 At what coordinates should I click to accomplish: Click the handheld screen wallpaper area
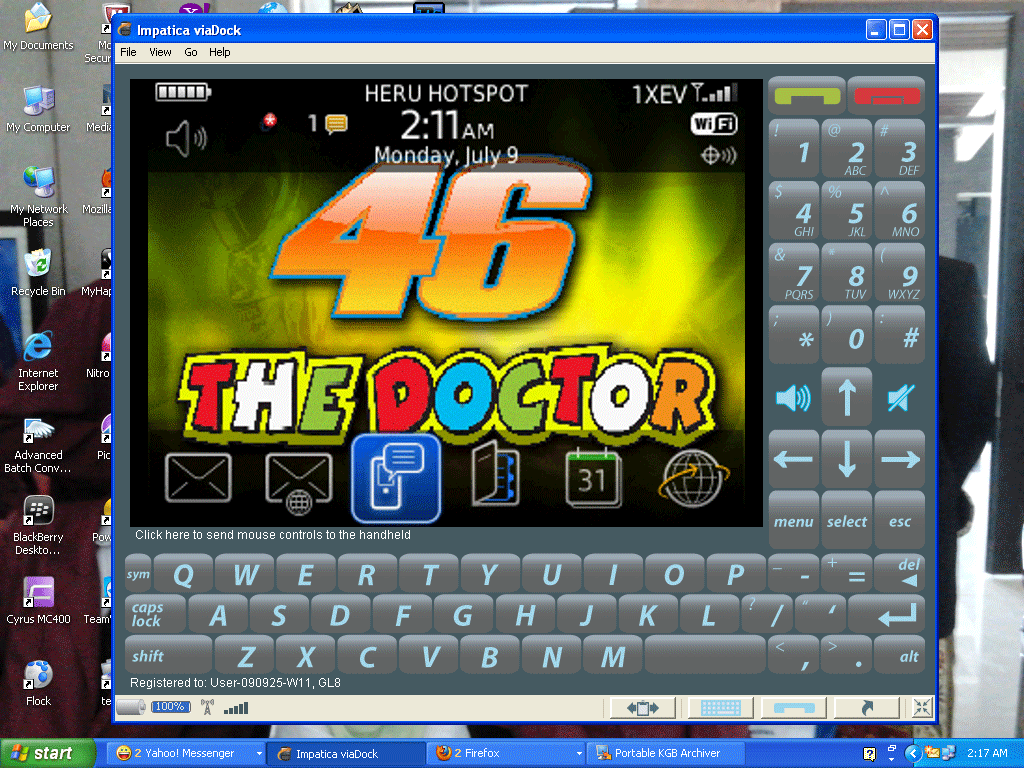(446, 302)
